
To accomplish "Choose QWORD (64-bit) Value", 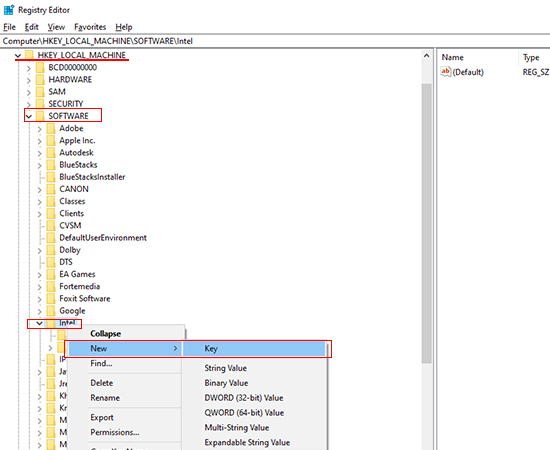I will [x=255, y=413].
